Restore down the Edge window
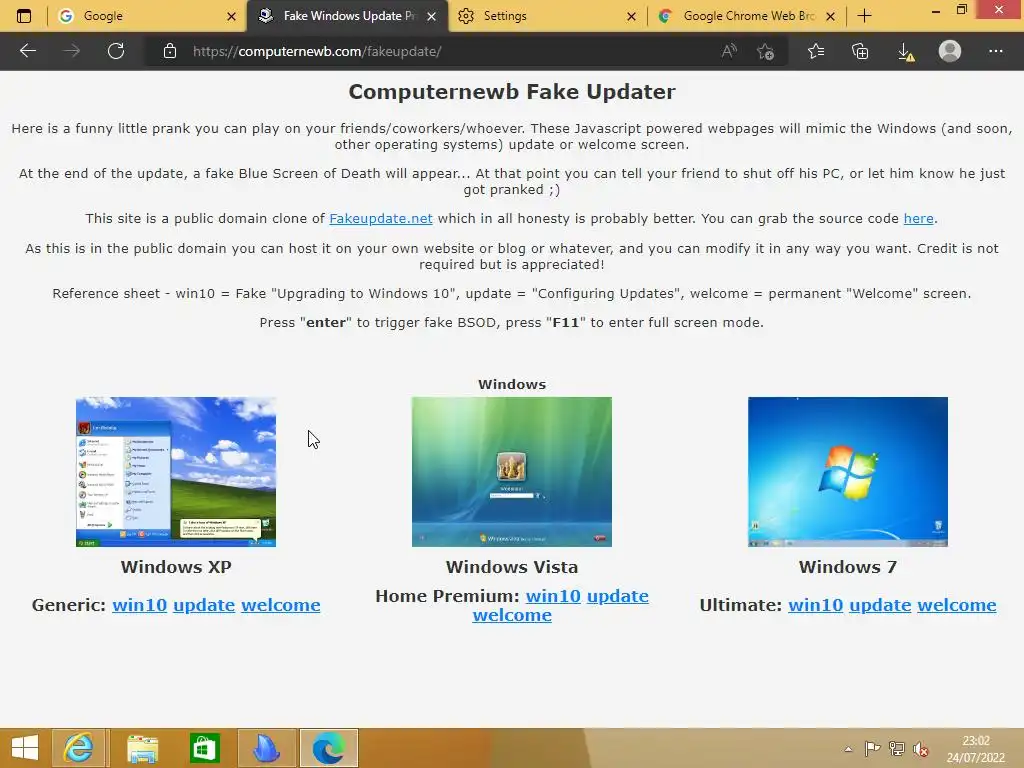This screenshot has width=1024, height=768. click(x=961, y=10)
